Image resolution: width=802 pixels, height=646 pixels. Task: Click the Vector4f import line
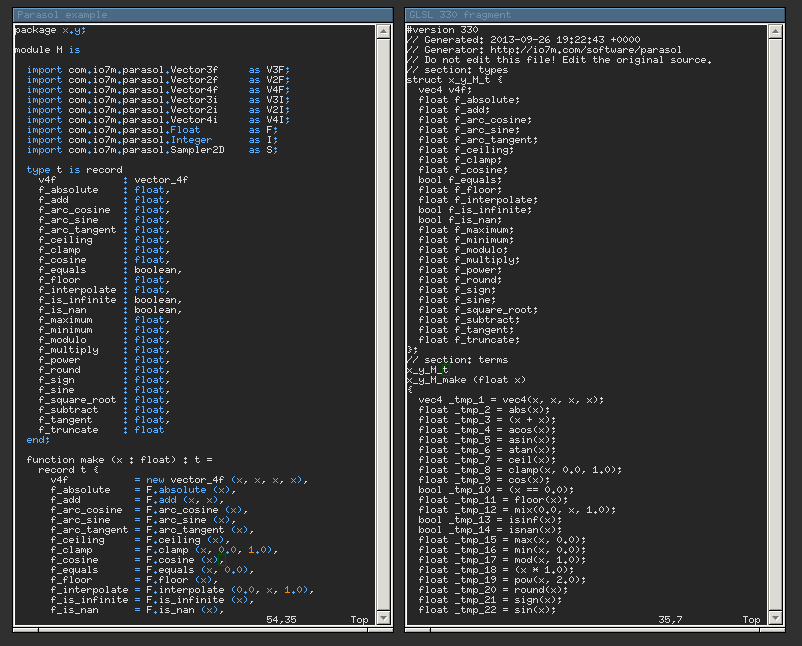(x=158, y=90)
